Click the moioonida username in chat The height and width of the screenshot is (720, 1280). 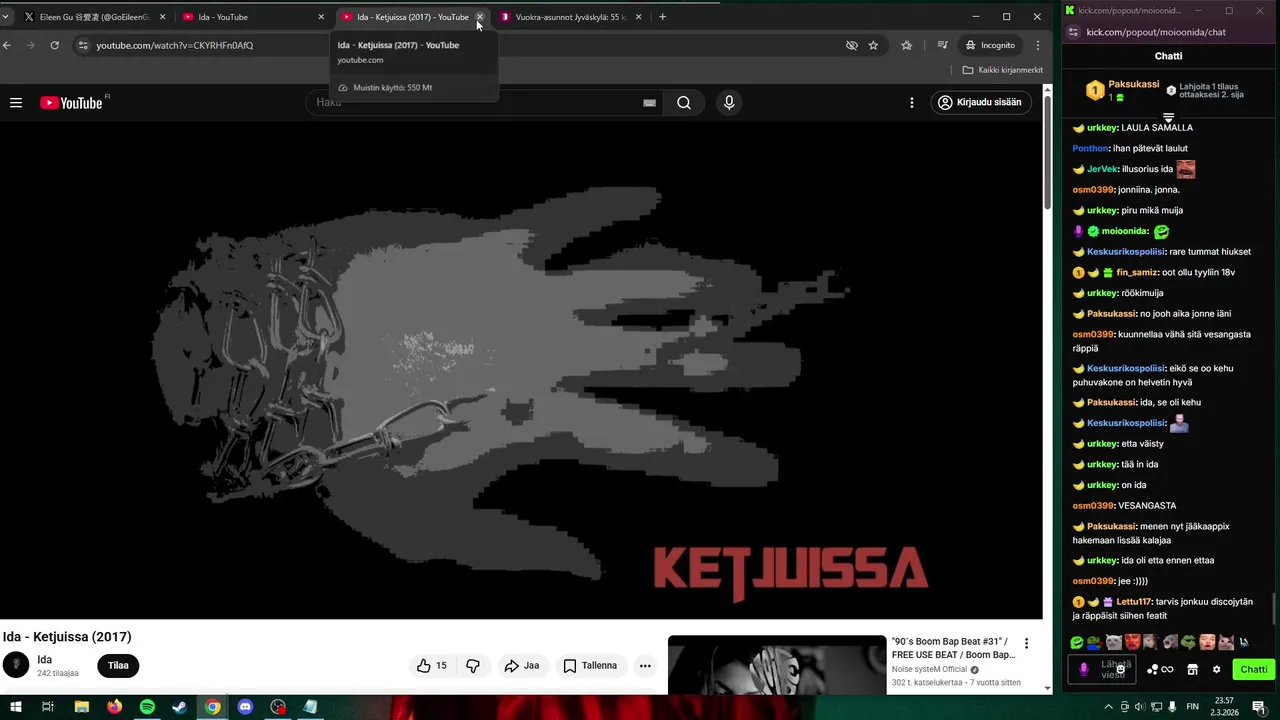tap(1125, 231)
